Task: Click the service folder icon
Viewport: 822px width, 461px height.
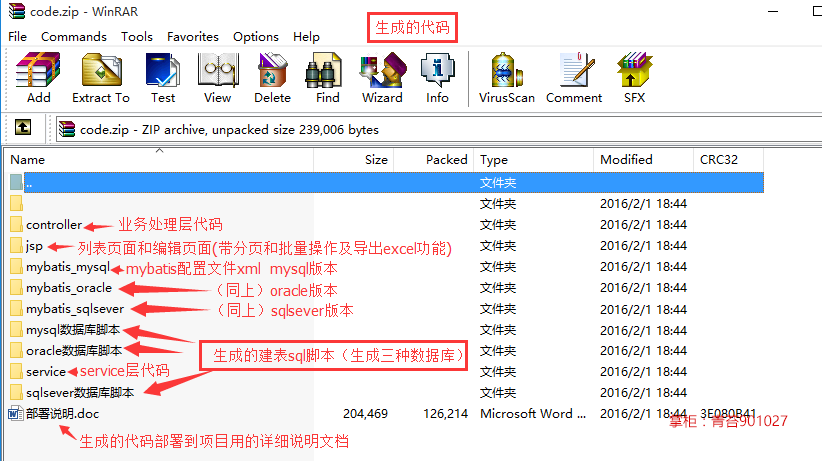Action: pyautogui.click(x=16, y=371)
